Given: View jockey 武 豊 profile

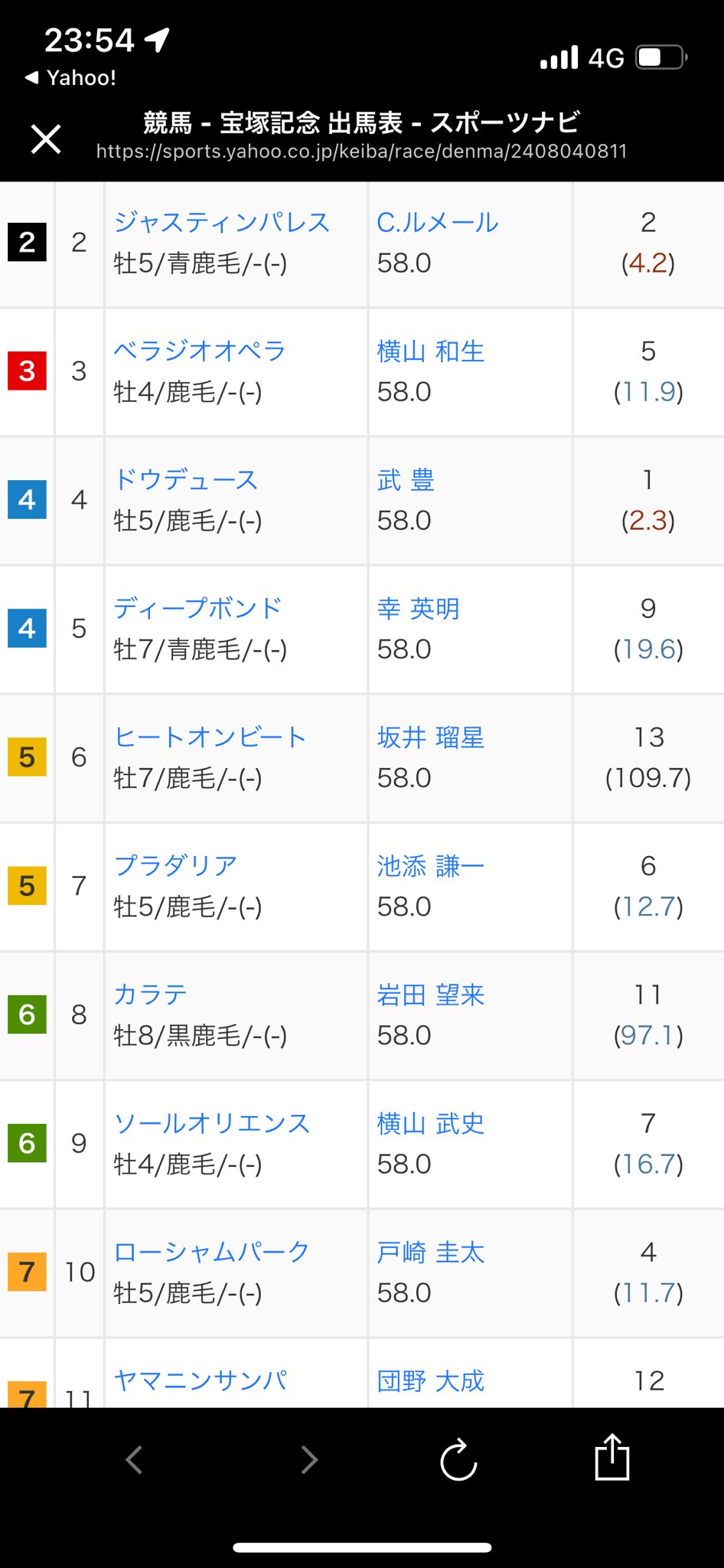Looking at the screenshot, I should click(x=406, y=480).
